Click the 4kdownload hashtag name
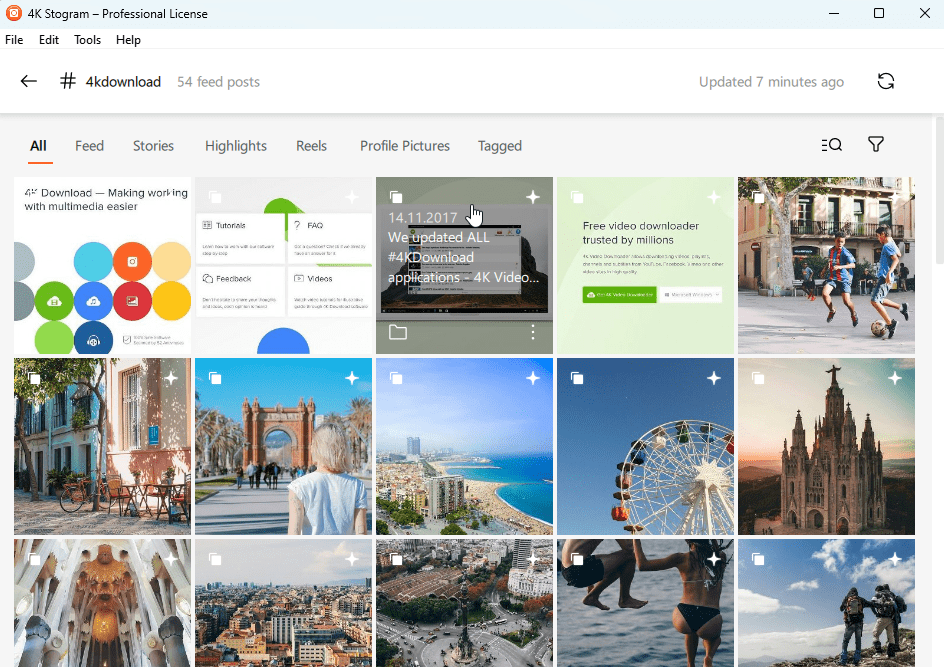This screenshot has height=667, width=944. click(123, 82)
